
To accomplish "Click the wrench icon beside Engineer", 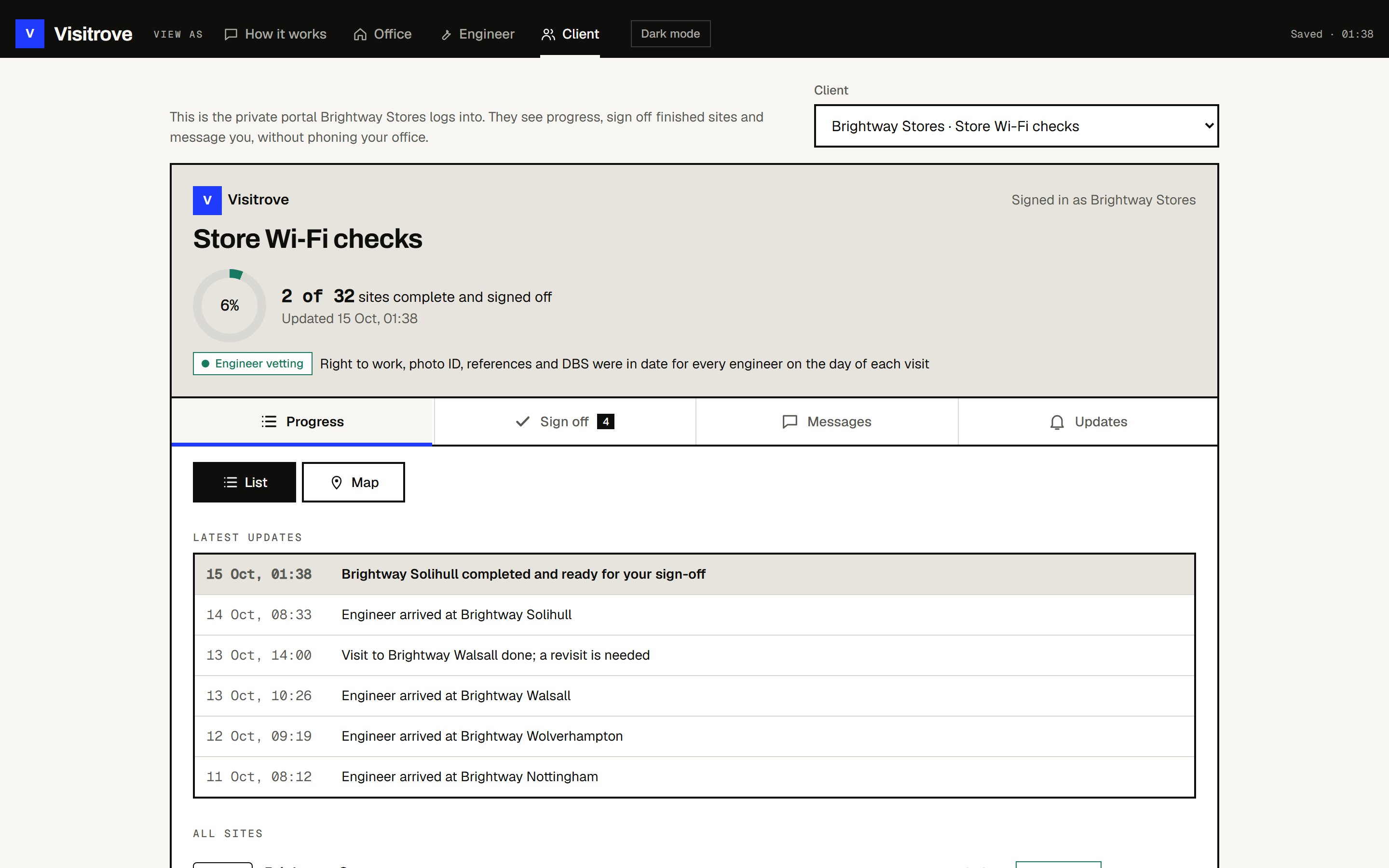I will [446, 35].
